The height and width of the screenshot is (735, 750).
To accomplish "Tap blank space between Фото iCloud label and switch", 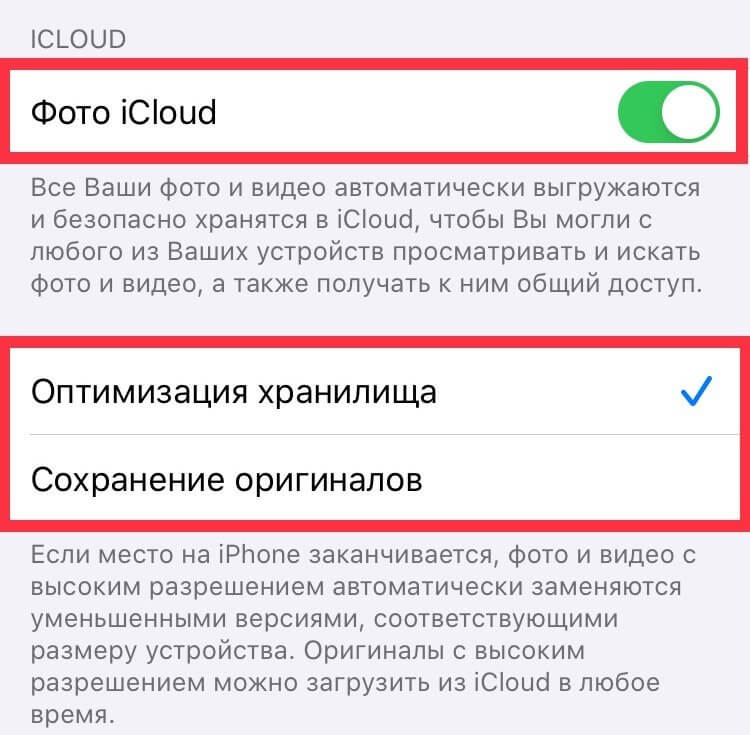I will [x=416, y=112].
